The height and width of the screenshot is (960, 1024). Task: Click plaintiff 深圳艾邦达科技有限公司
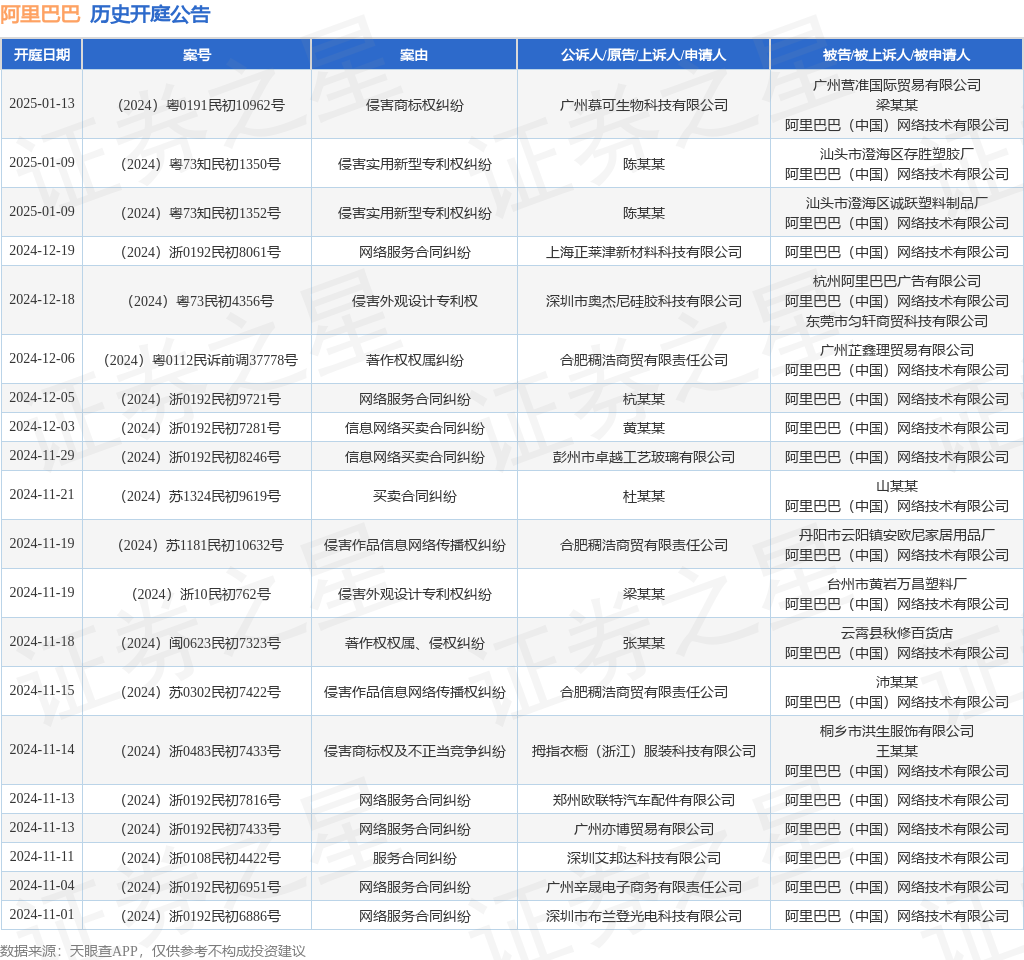point(643,858)
